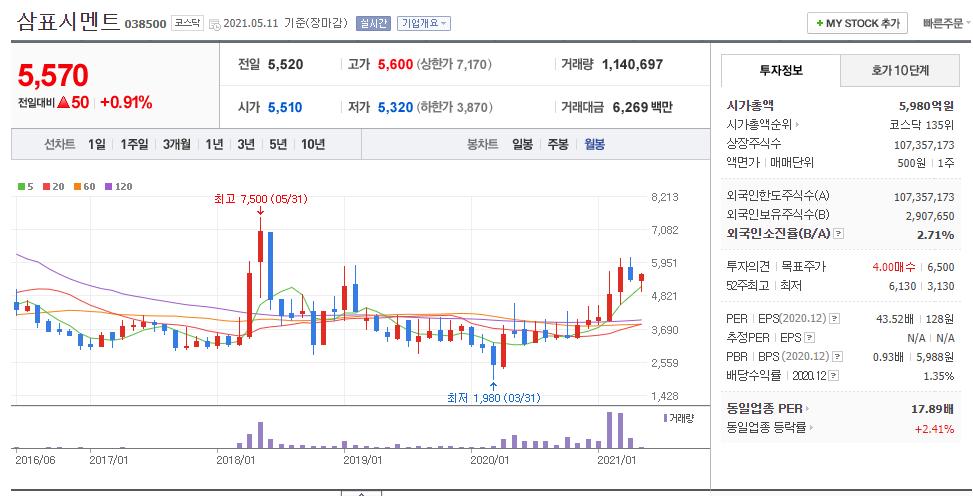973x496 pixels.
Task: Click the 저가 value 5,320
Action: [395, 107]
